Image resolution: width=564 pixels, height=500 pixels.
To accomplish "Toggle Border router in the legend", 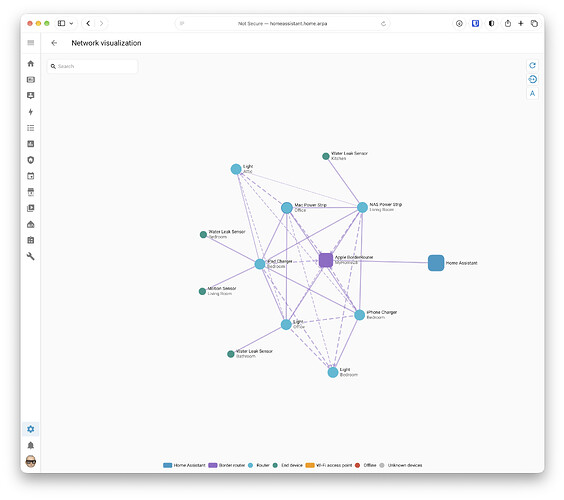I will pos(227,465).
